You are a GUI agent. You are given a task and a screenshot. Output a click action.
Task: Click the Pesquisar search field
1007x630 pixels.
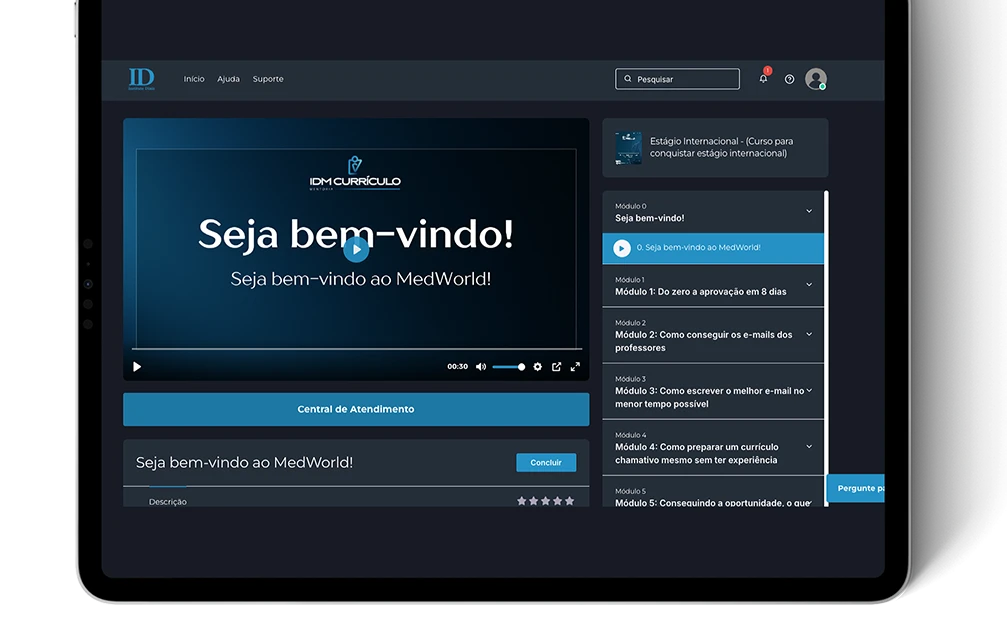(x=678, y=79)
